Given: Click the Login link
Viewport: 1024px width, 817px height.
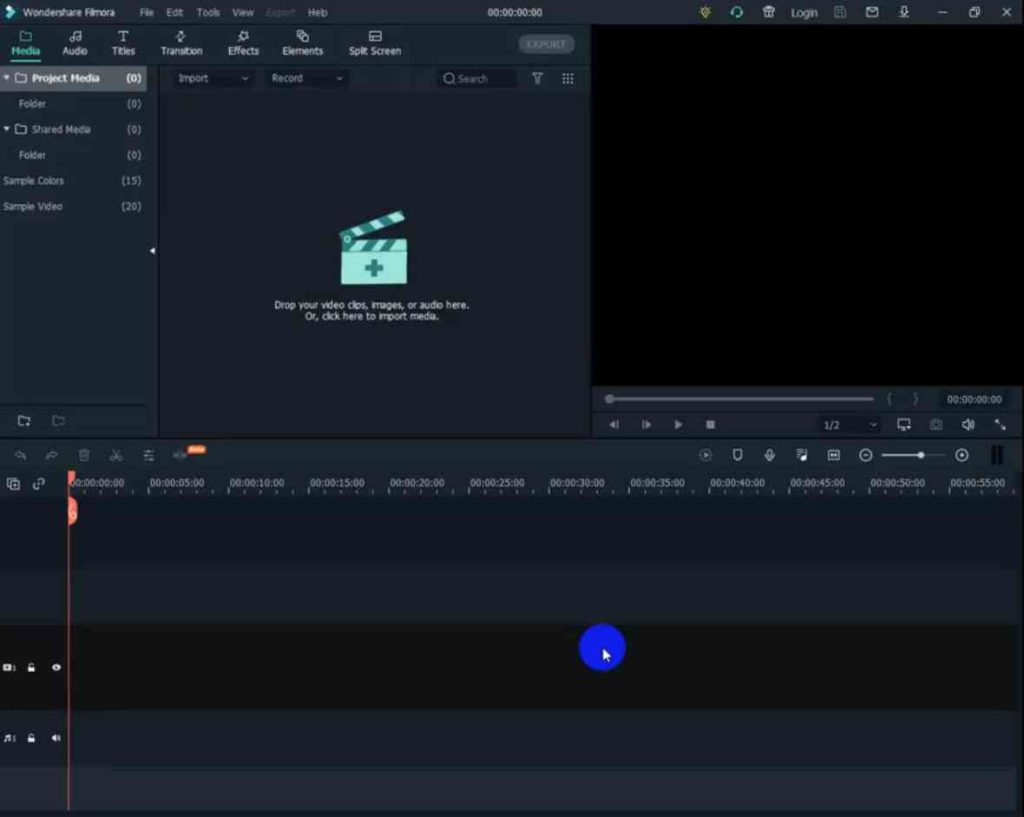Looking at the screenshot, I should (x=804, y=12).
